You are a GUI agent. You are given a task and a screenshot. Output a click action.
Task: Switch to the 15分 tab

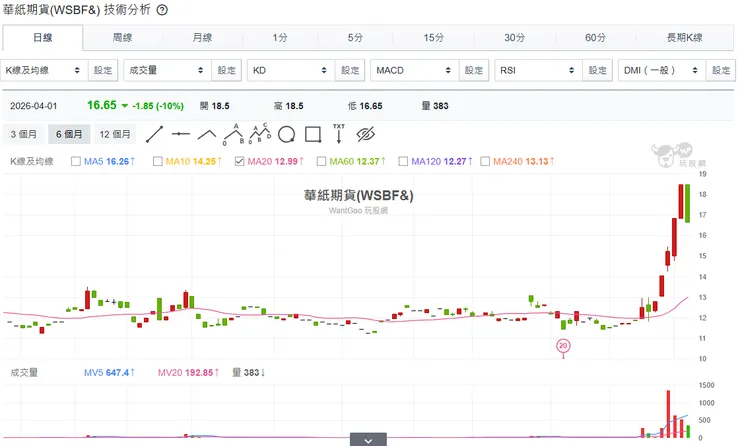433,38
